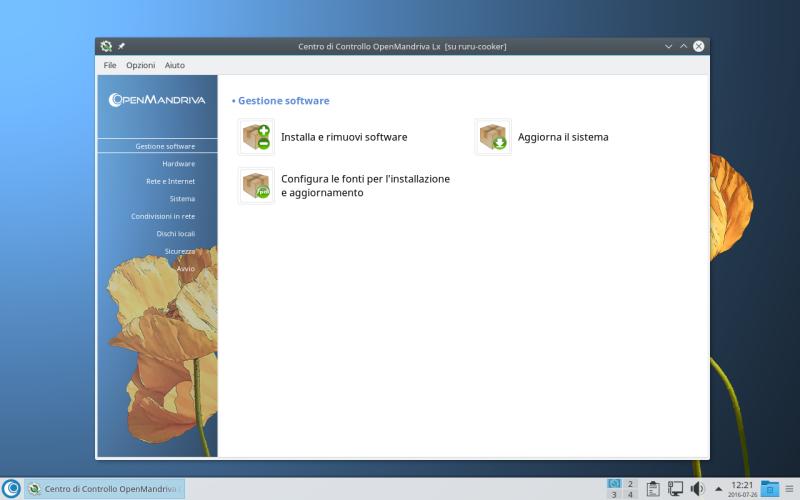The width and height of the screenshot is (800, 500).
Task: Click Centro di Controllo taskbar entry
Action: tap(105, 489)
